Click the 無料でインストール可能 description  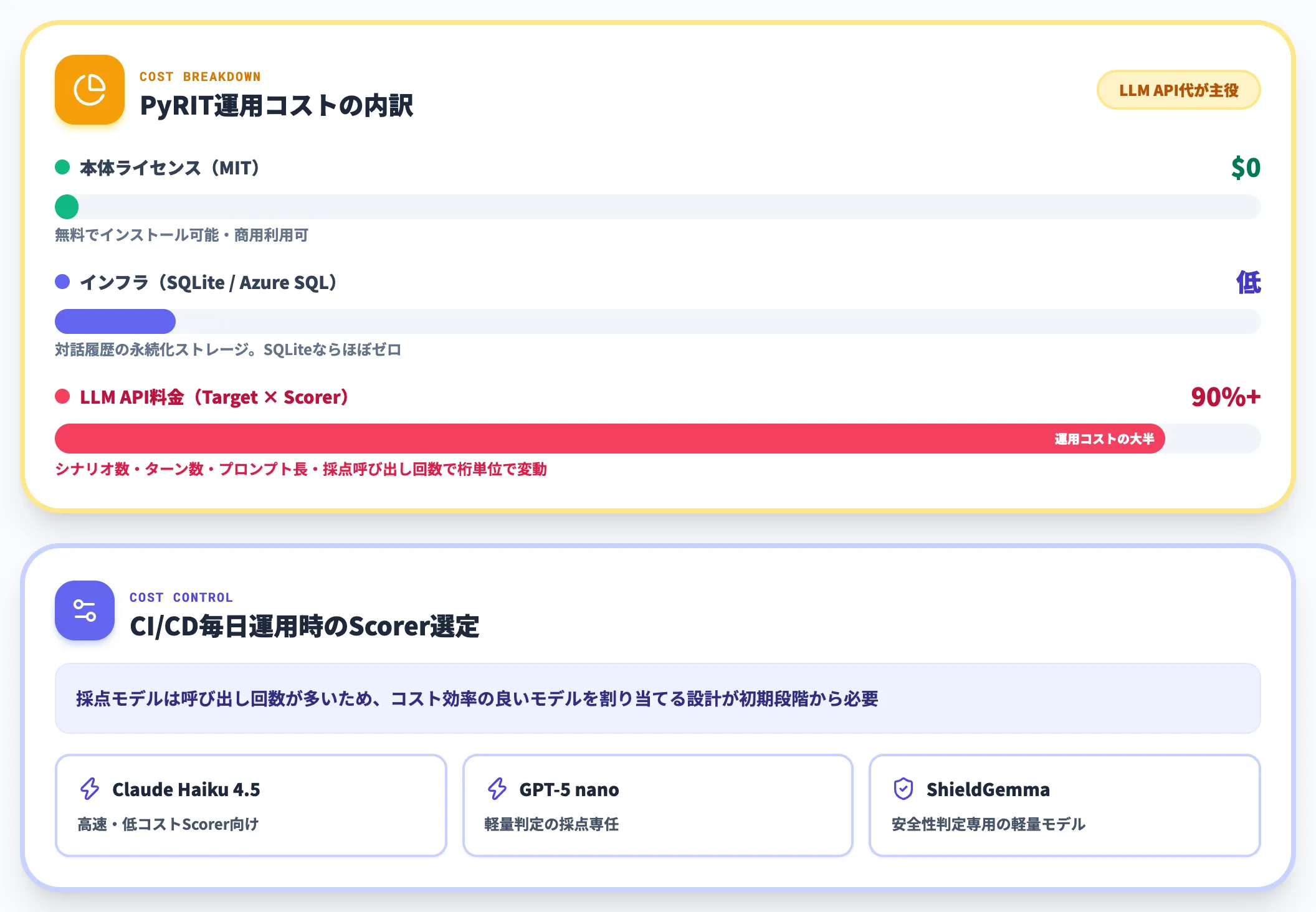point(181,235)
